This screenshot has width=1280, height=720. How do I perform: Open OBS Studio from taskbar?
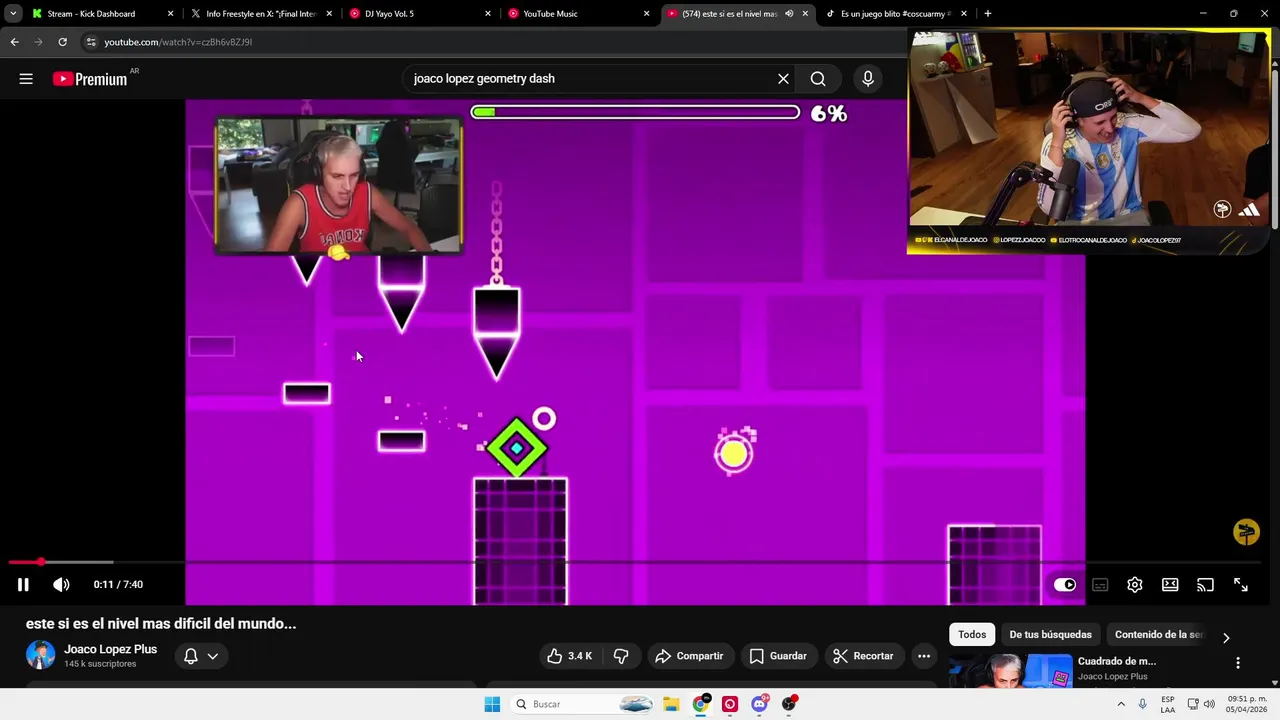789,704
